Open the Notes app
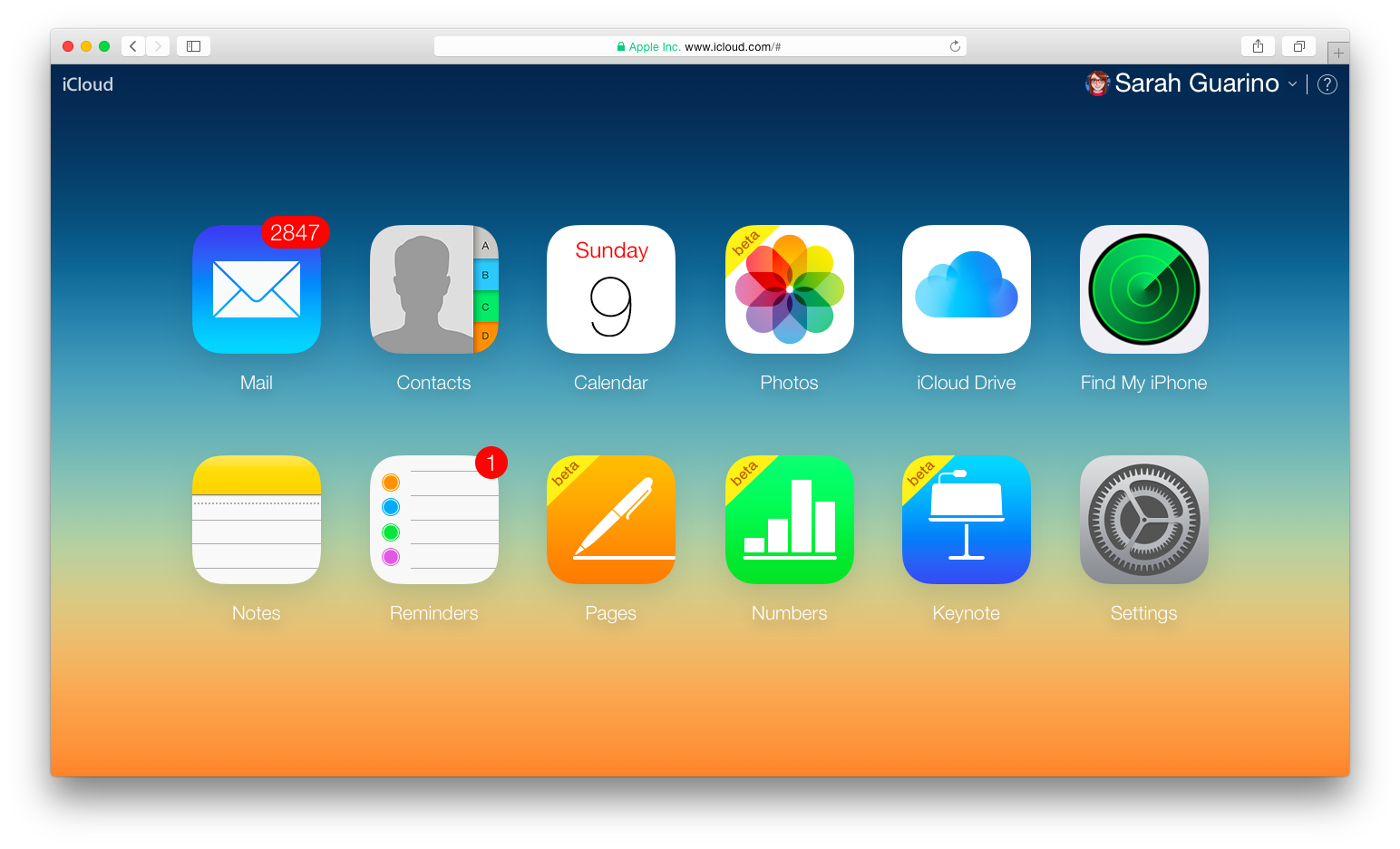This screenshot has width=1400, height=849. (x=257, y=520)
